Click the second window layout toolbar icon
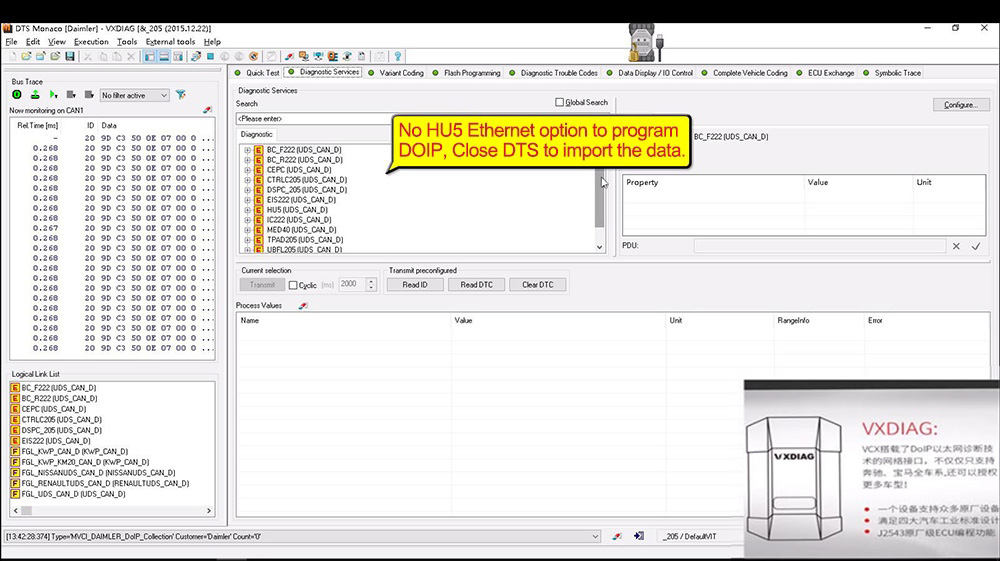The height and width of the screenshot is (561, 1000). (164, 57)
